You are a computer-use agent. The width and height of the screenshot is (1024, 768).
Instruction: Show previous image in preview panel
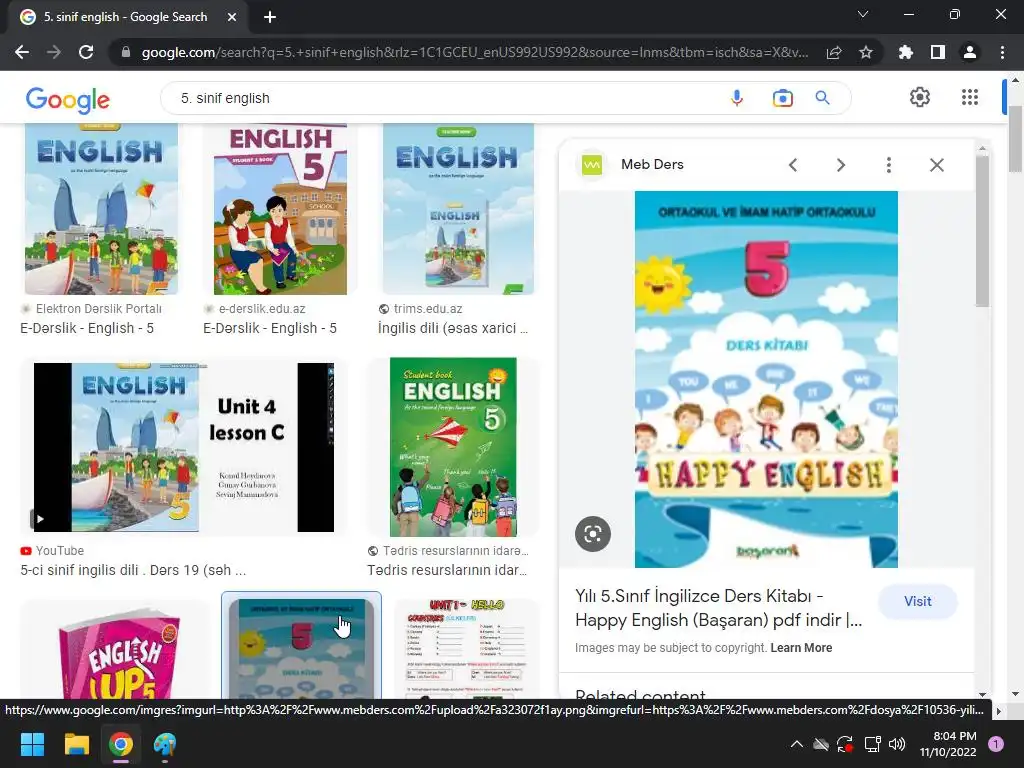tap(793, 165)
